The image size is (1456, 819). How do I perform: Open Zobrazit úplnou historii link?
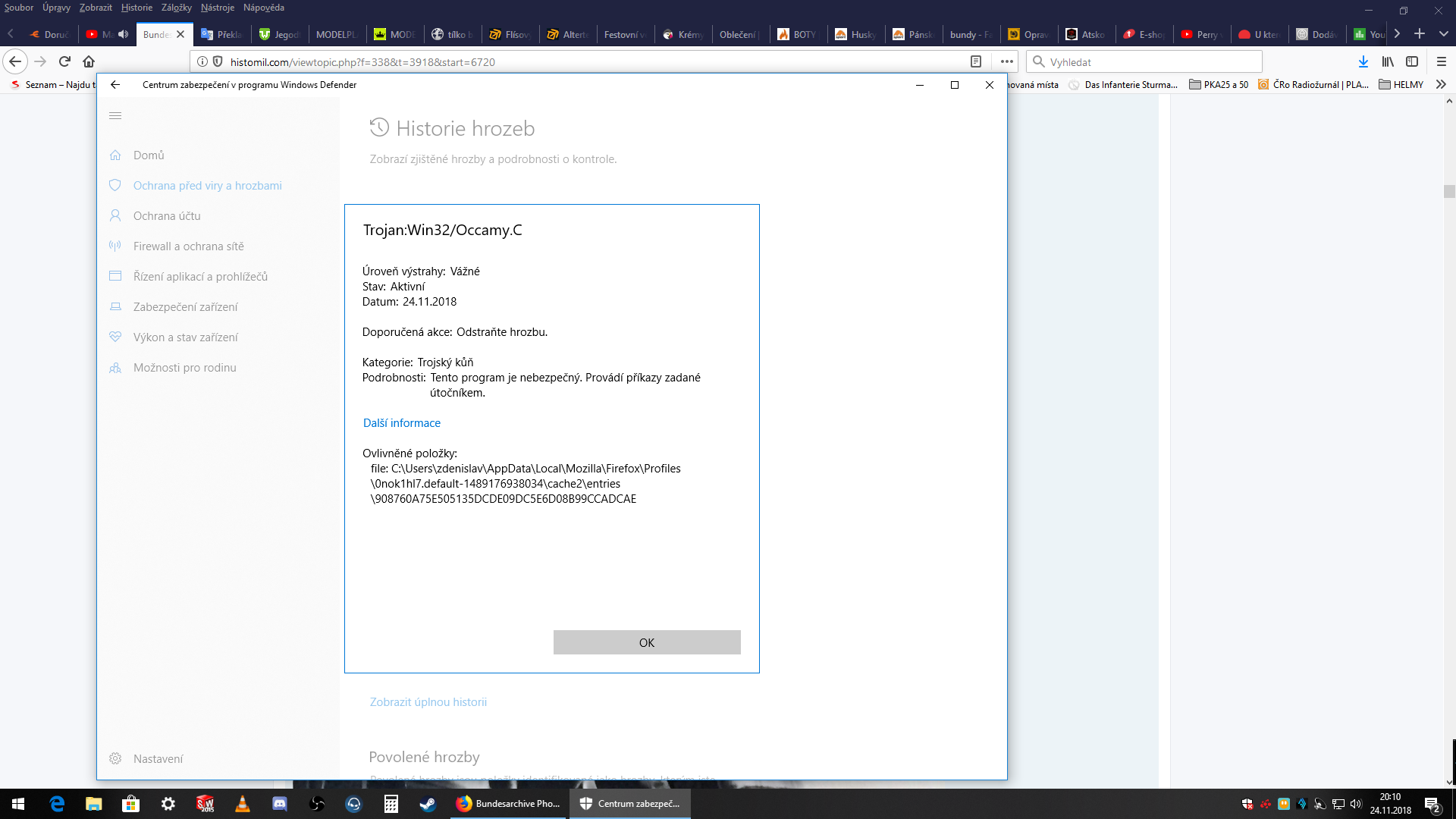(x=428, y=702)
